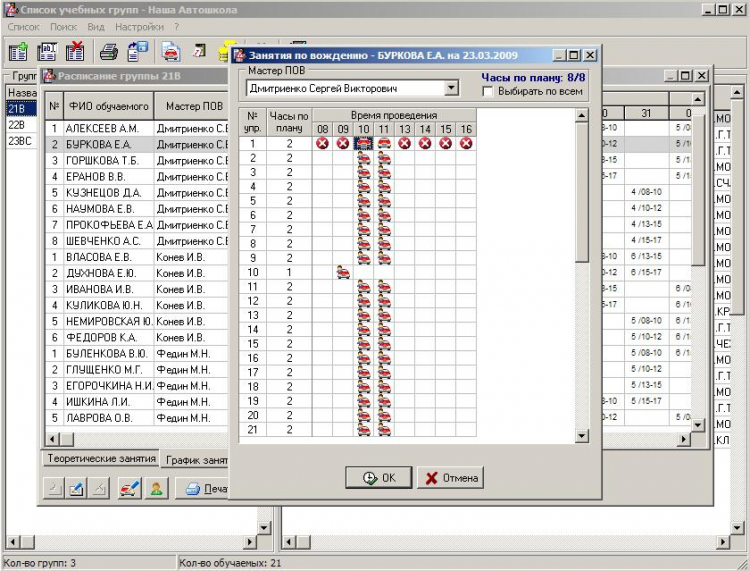
Task: Click the calendar page toolbar icon
Action: click(199, 50)
